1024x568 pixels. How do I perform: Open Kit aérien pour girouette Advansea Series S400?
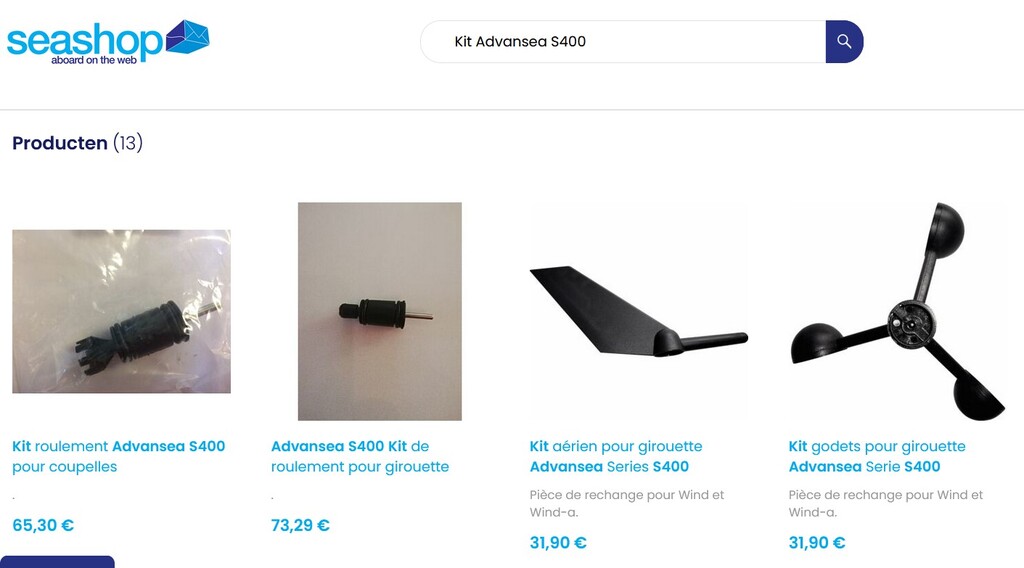point(616,456)
